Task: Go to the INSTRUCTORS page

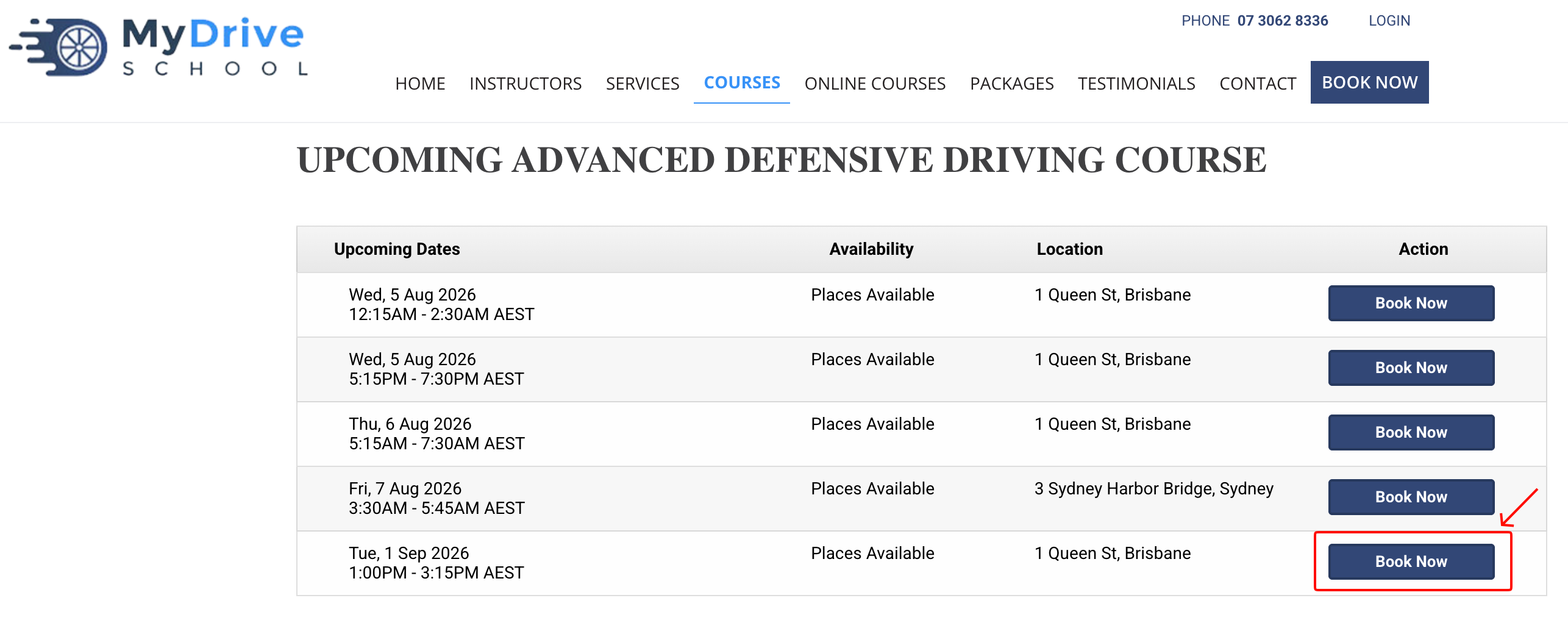Action: pyautogui.click(x=526, y=84)
